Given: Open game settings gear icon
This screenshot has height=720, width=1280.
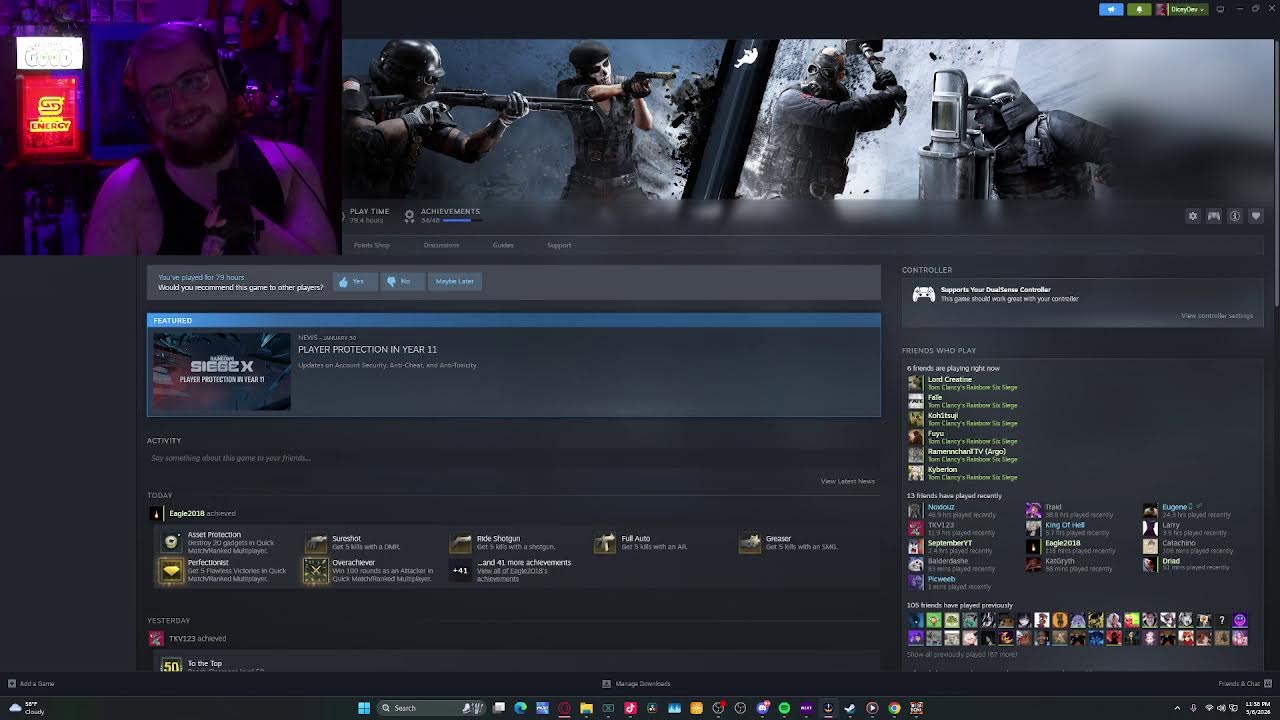Looking at the screenshot, I should coord(1193,216).
